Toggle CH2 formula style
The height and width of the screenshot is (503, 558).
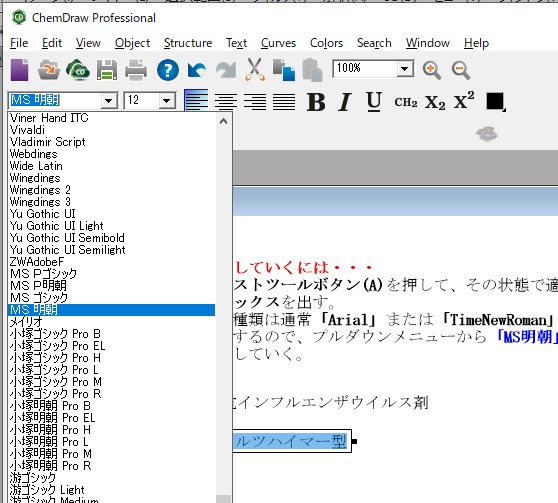[406, 103]
